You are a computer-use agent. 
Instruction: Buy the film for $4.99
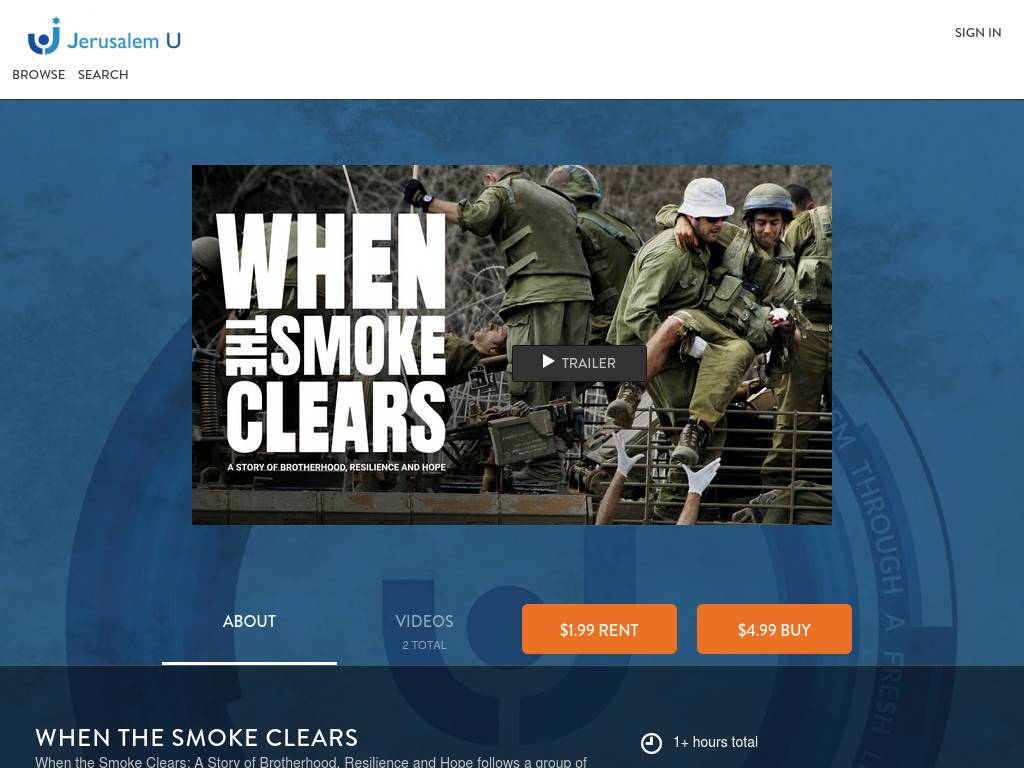point(774,629)
